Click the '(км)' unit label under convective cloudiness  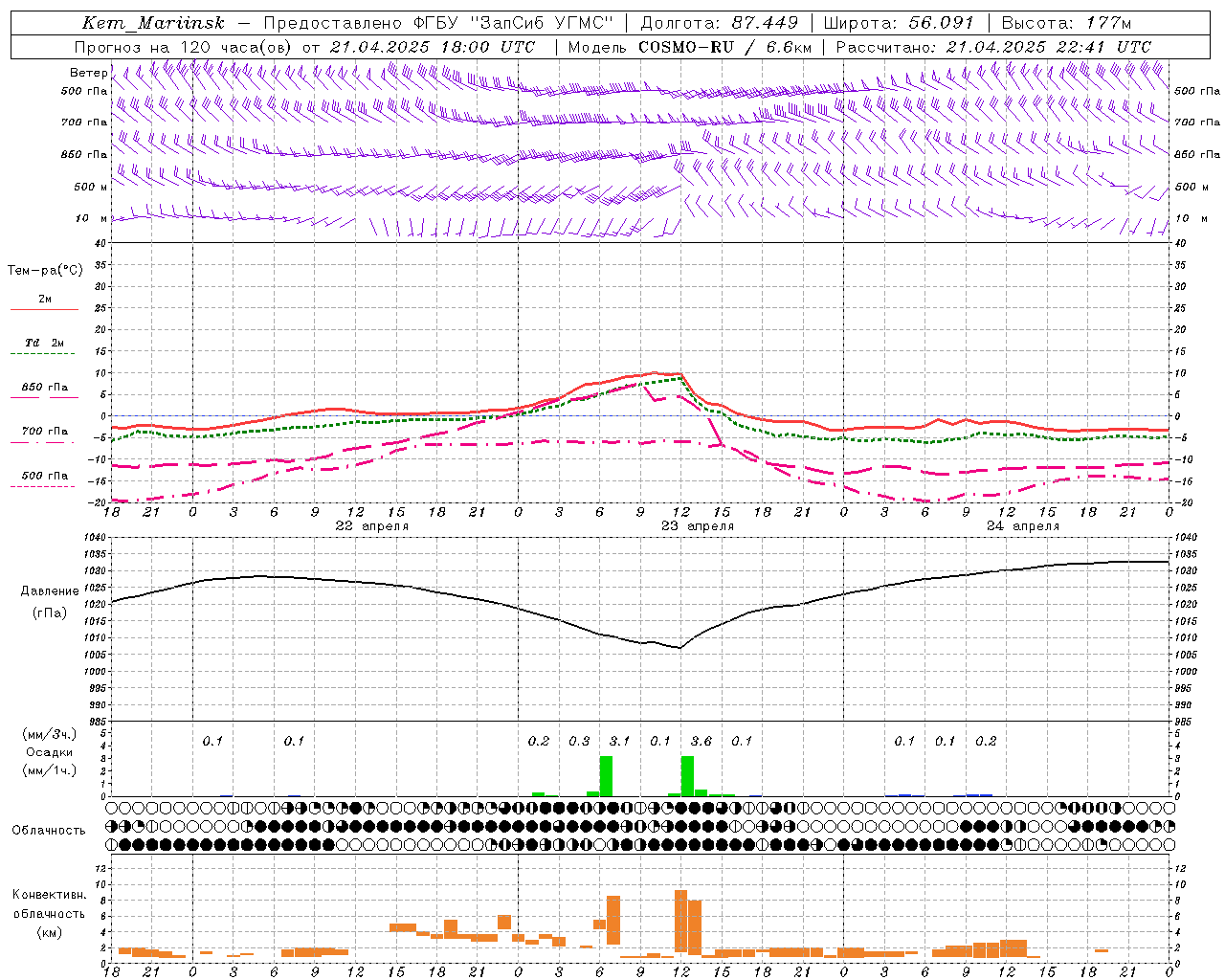(49, 932)
